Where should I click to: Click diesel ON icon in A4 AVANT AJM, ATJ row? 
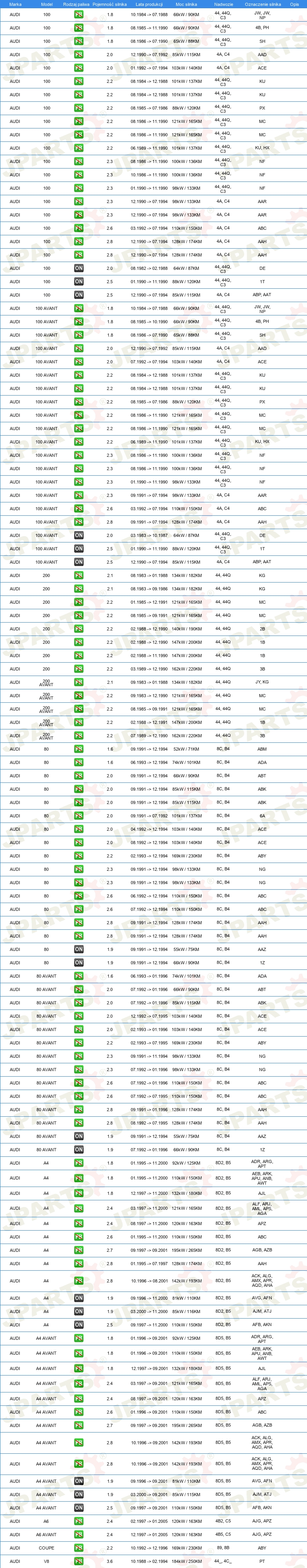[x=79, y=1494]
